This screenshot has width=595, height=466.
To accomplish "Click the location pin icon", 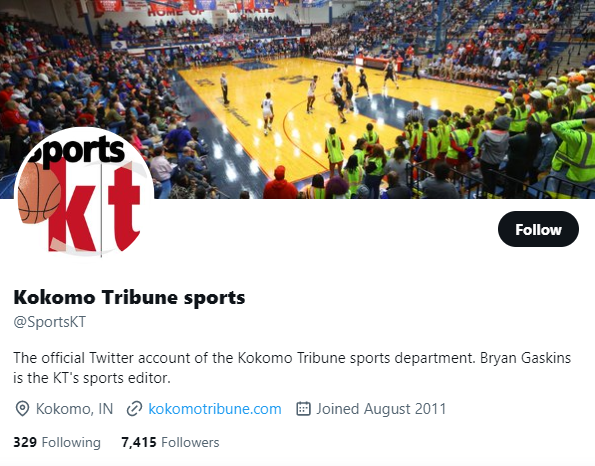I will pyautogui.click(x=22, y=409).
